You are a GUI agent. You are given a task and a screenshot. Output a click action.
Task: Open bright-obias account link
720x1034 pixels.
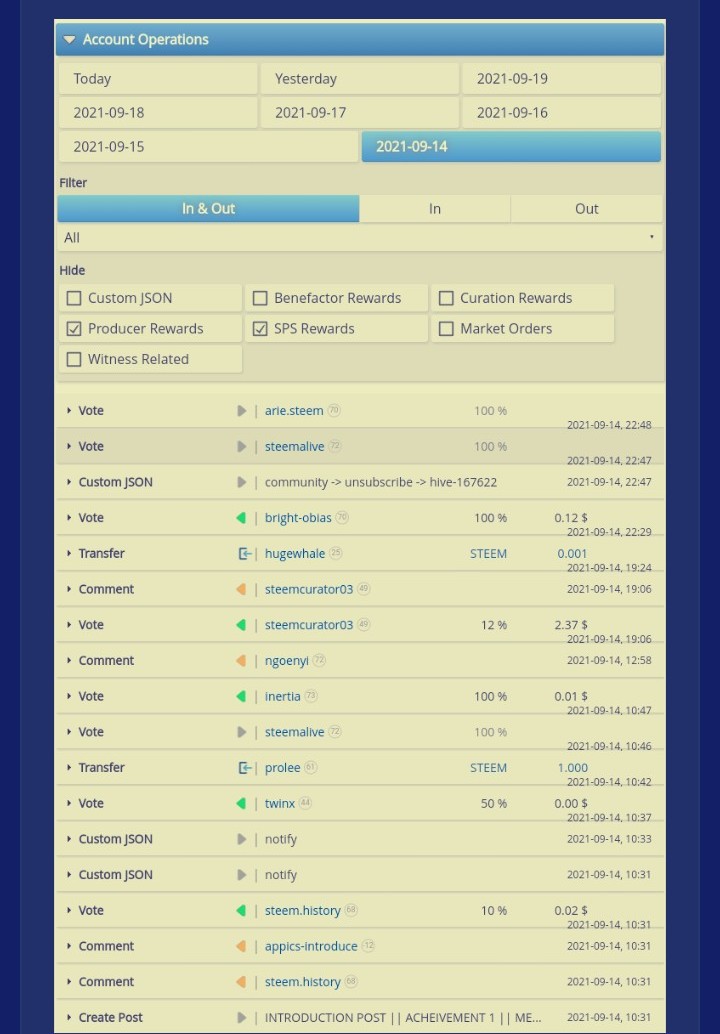point(298,518)
